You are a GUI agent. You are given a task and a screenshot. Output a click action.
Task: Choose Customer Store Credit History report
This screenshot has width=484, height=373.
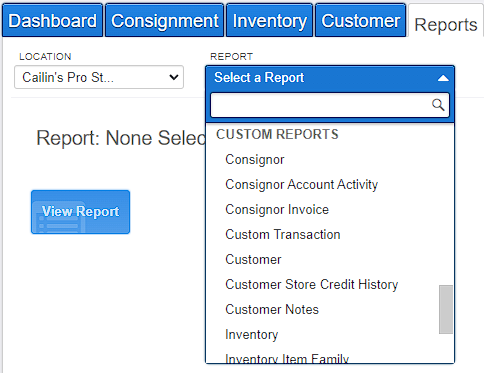point(312,285)
